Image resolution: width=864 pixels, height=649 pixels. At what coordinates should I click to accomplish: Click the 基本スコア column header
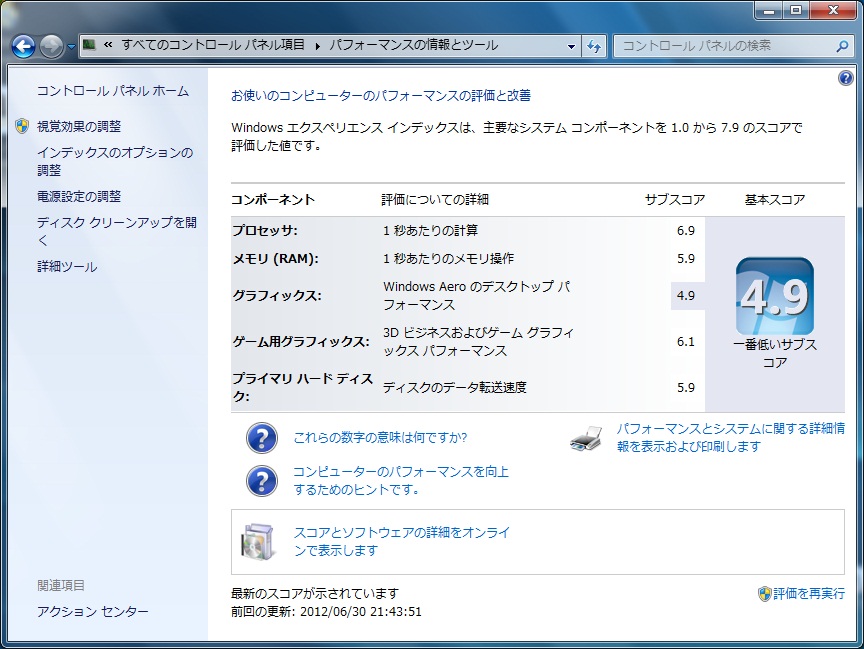tap(775, 199)
